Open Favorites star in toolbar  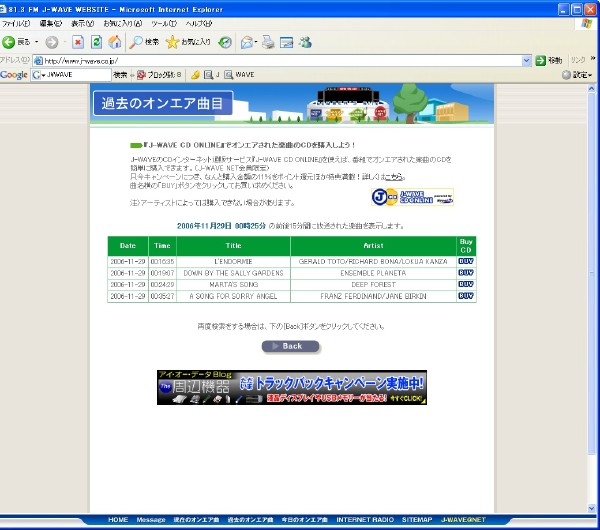click(173, 42)
